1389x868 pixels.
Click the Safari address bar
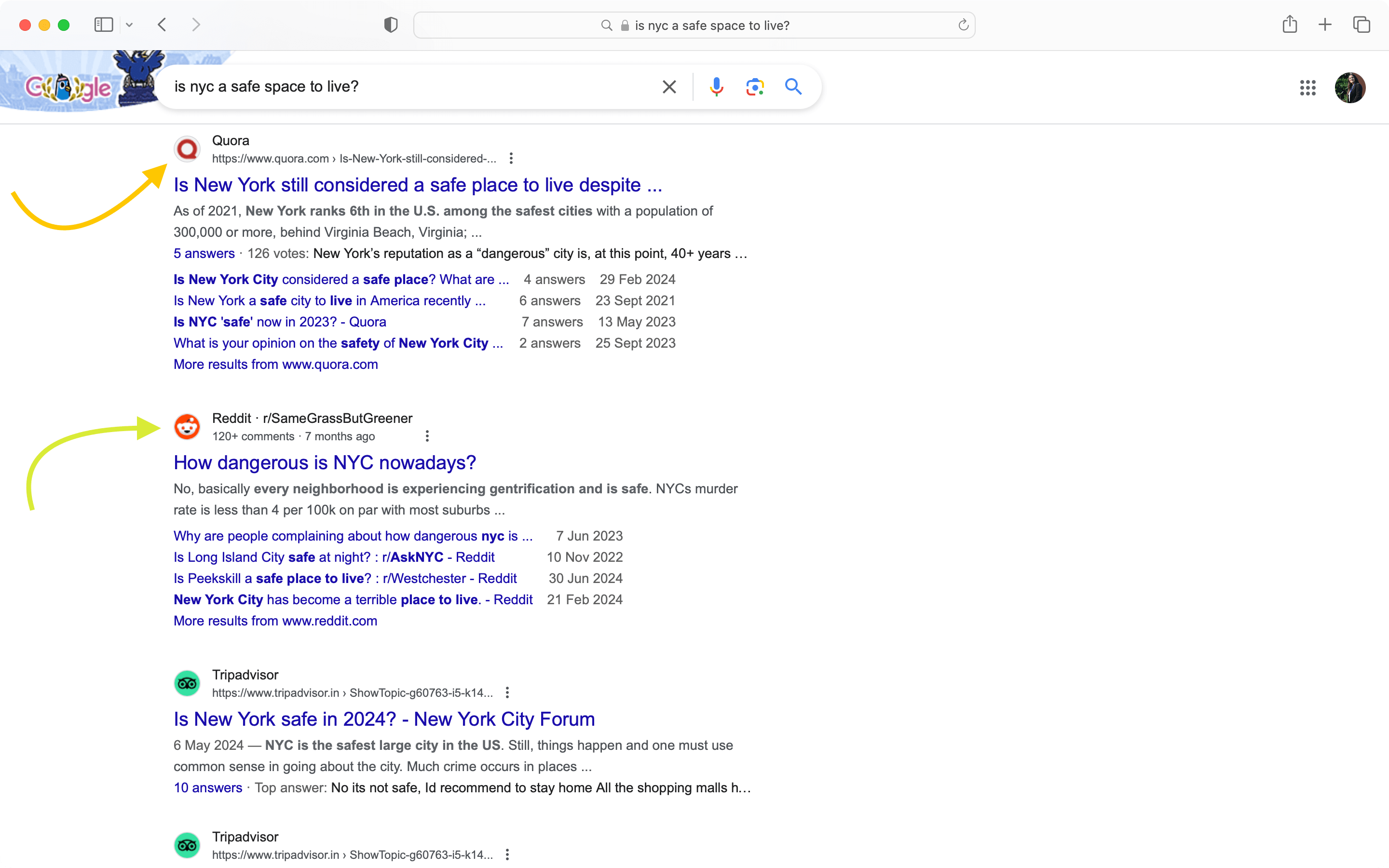point(694,25)
